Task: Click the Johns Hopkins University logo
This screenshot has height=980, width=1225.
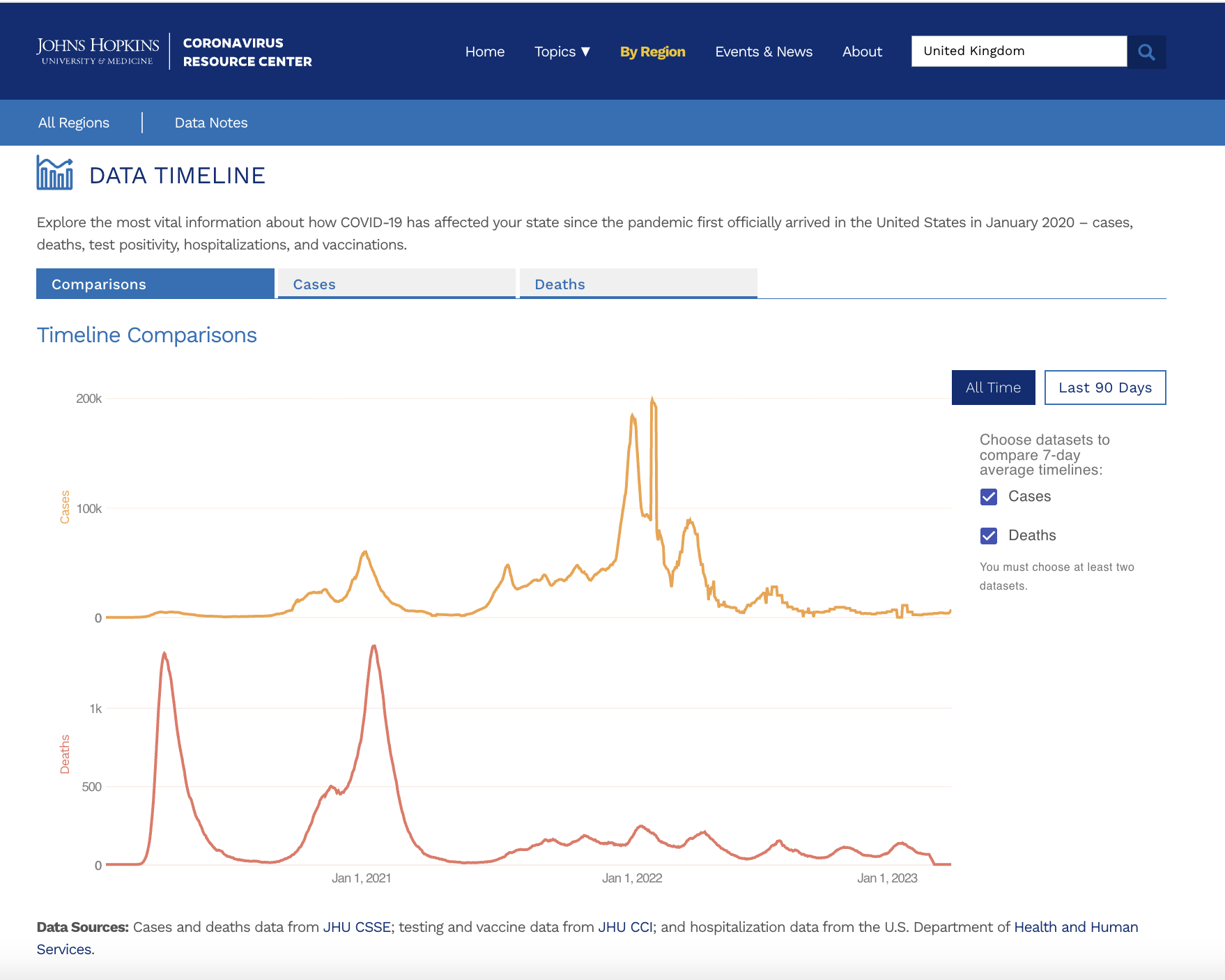Action: [98, 52]
